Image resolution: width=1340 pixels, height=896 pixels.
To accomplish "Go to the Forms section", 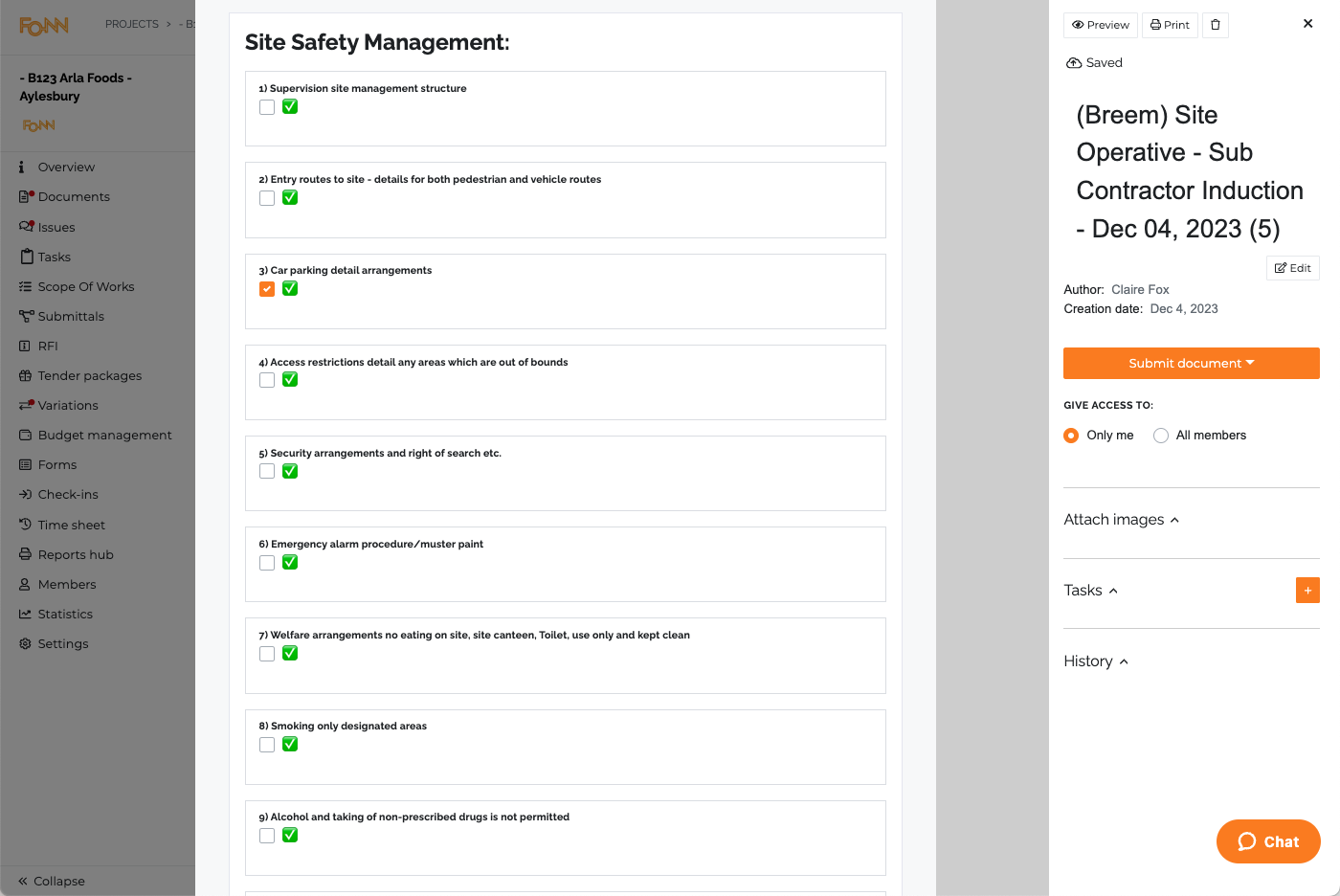I will 57,464.
